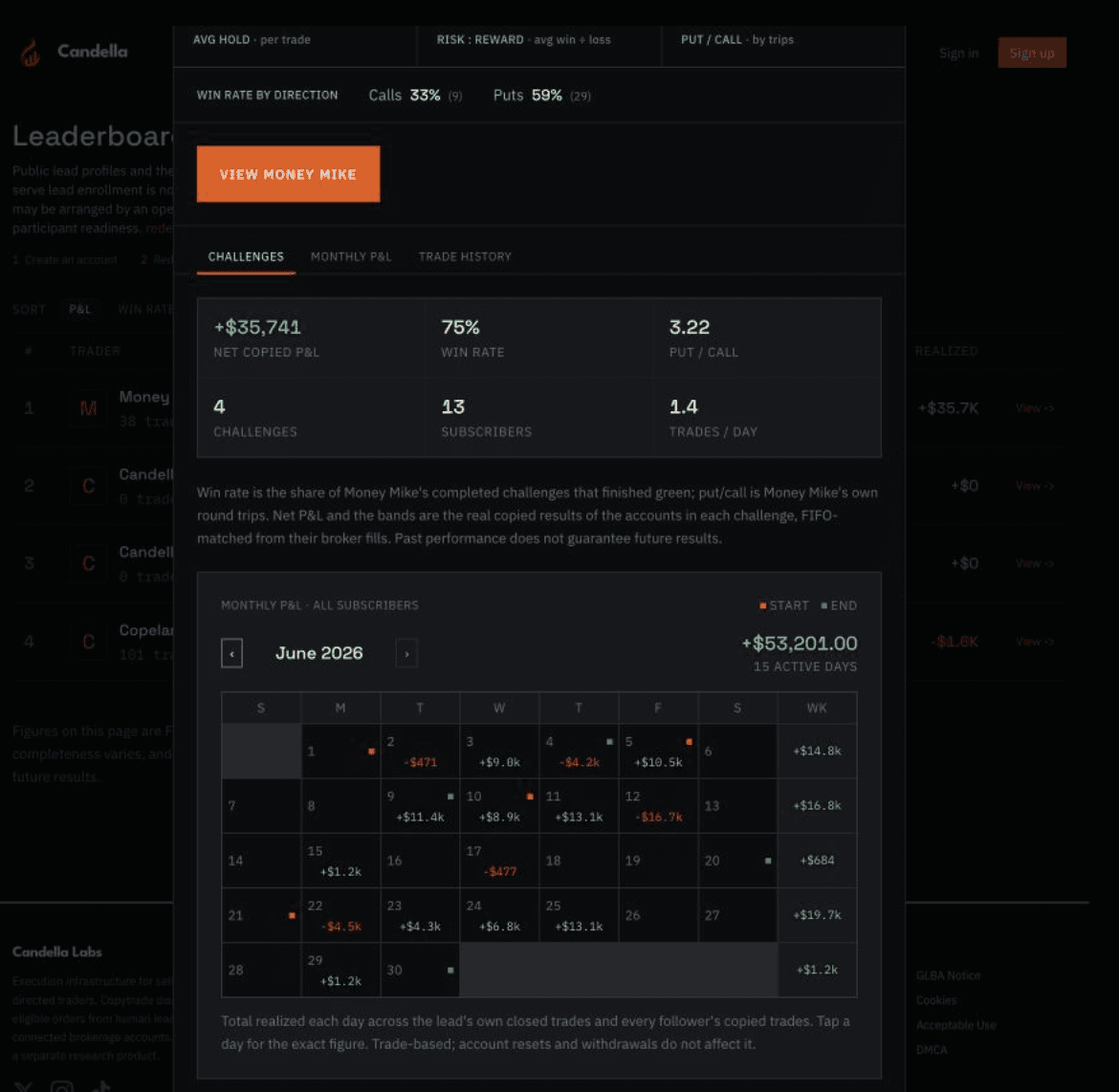Switch to the Monthly P&L tab
Image resolution: width=1119 pixels, height=1092 pixels.
pyautogui.click(x=351, y=256)
